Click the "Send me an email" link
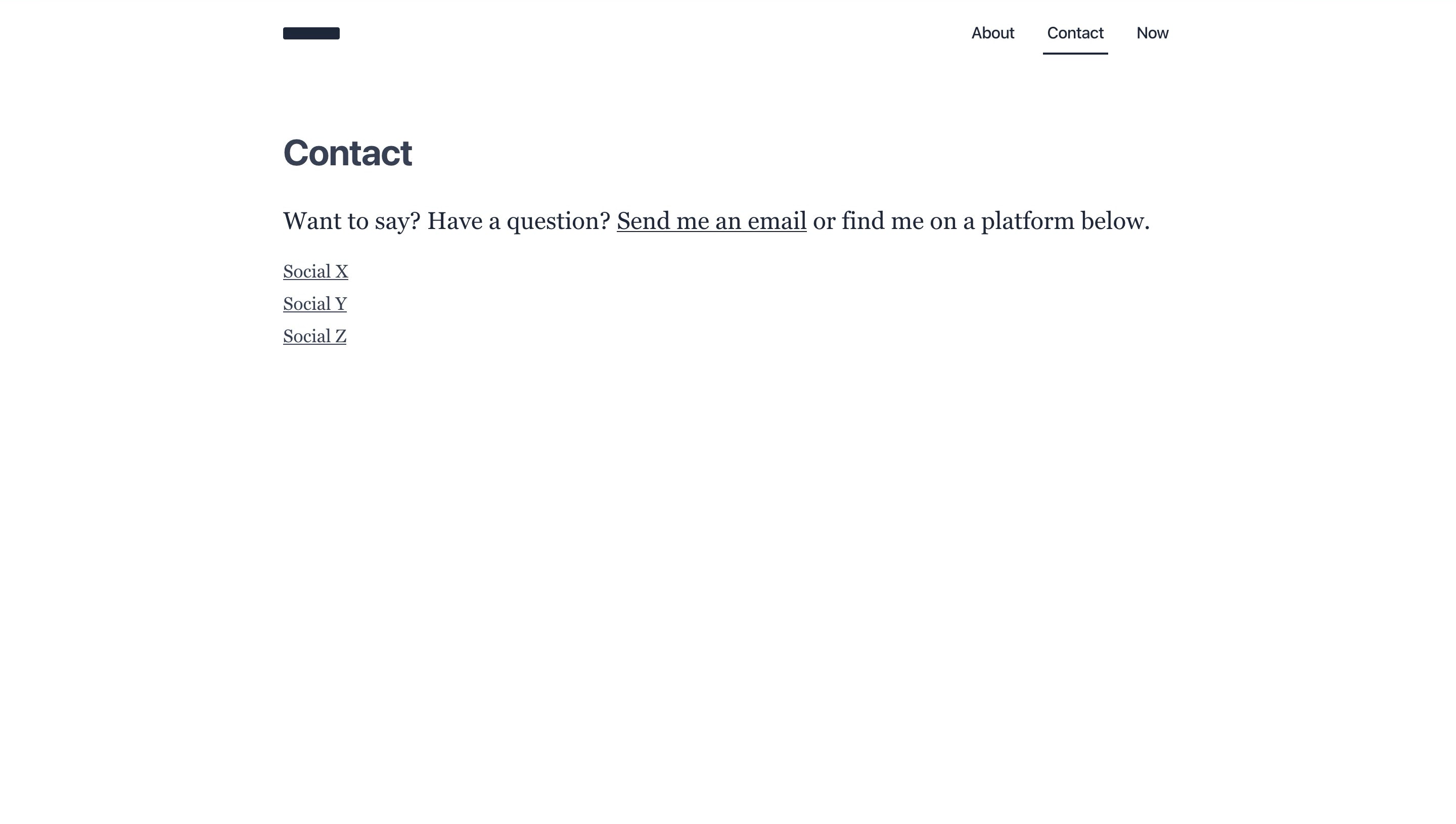1456x824 pixels. [711, 221]
